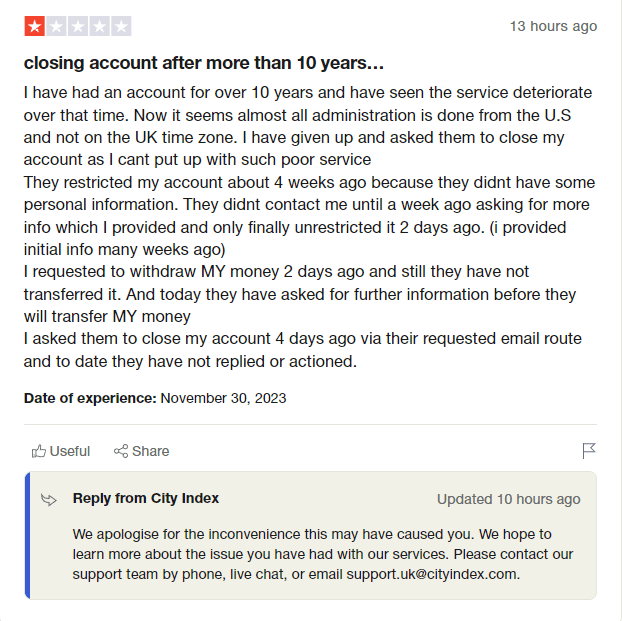Click the 'Date of experience' label
The width and height of the screenshot is (622, 621).
[x=90, y=398]
